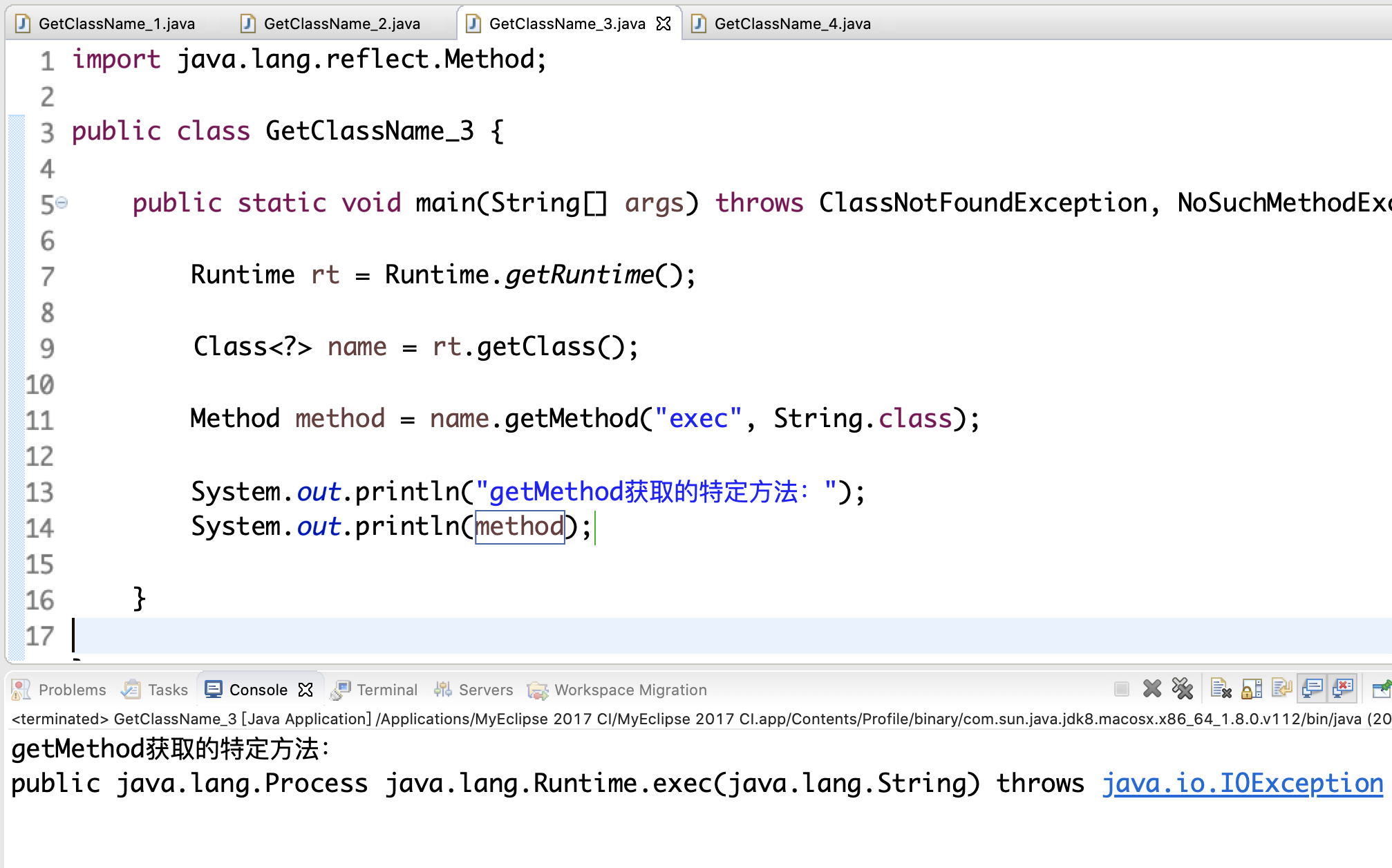Click the Java file icon on GetClassName_2.java tab
The image size is (1392, 868).
click(248, 23)
